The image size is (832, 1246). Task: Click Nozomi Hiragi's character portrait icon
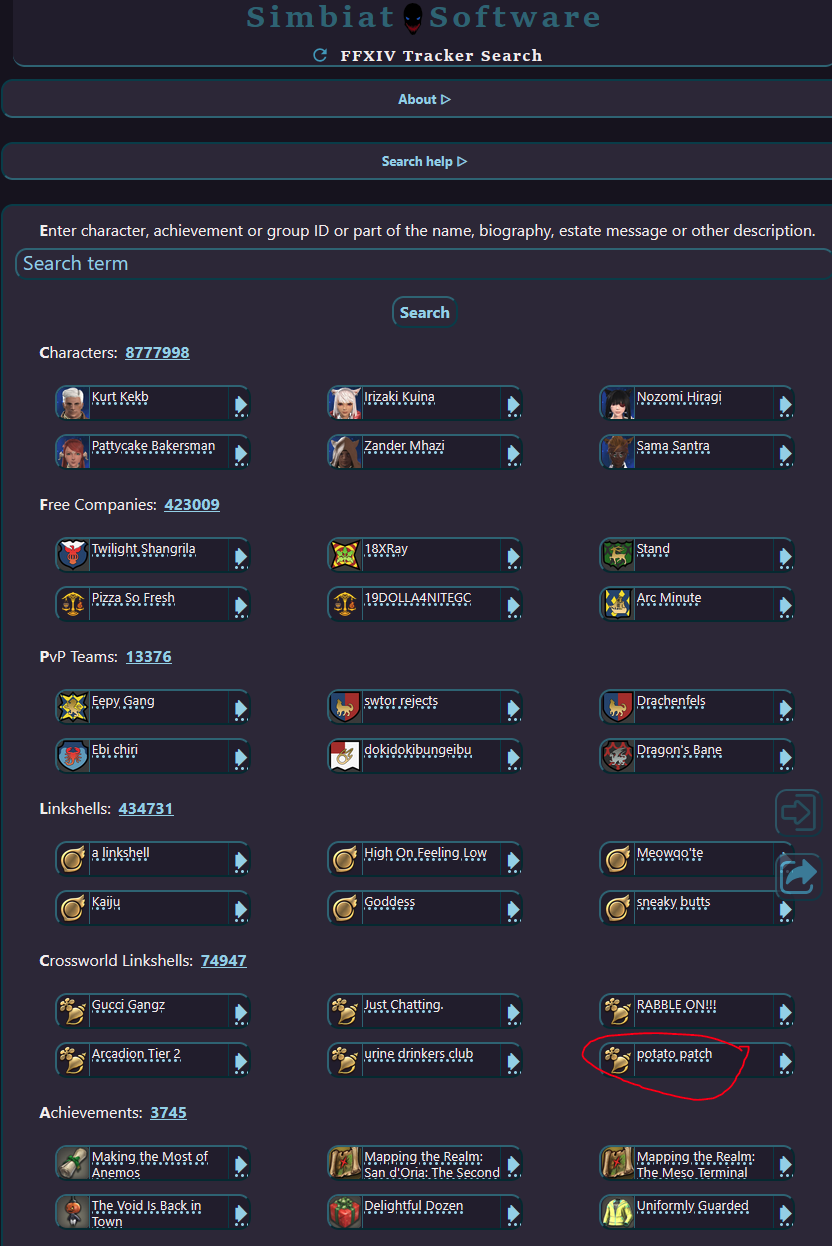click(618, 403)
